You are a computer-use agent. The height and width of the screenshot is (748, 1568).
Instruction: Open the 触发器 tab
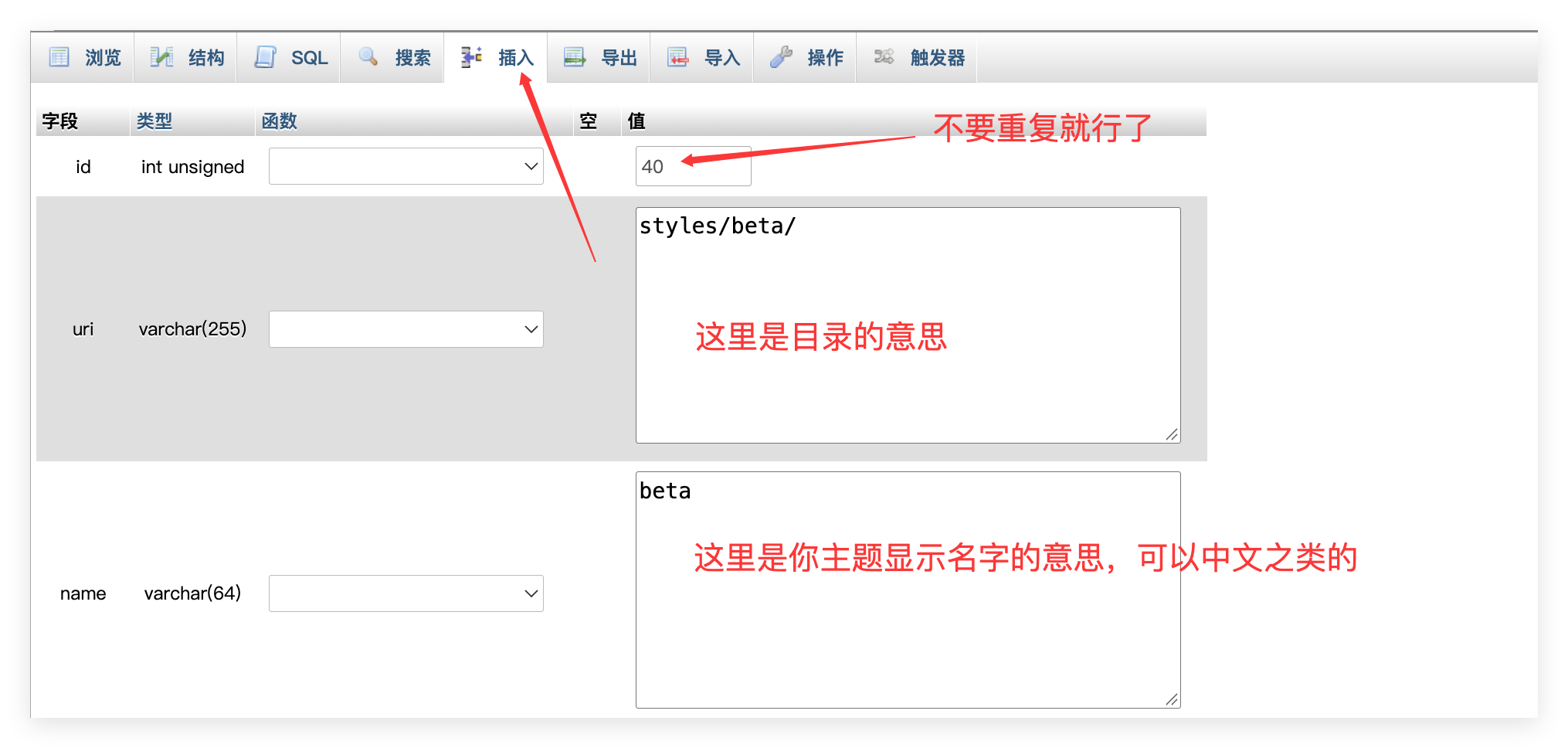click(917, 57)
